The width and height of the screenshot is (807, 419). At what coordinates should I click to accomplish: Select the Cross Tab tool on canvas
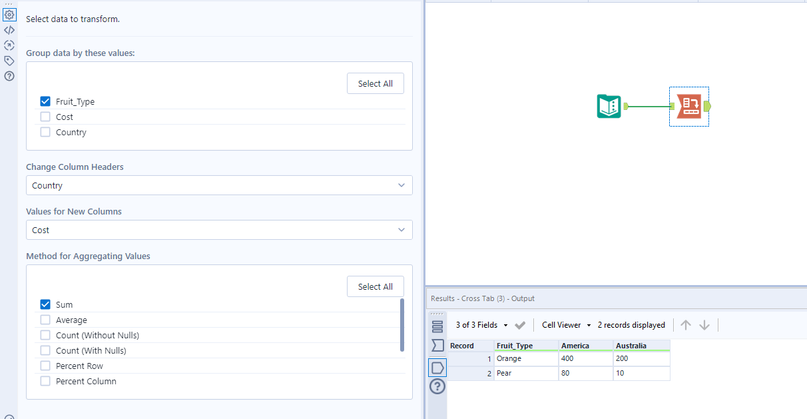tap(689, 106)
